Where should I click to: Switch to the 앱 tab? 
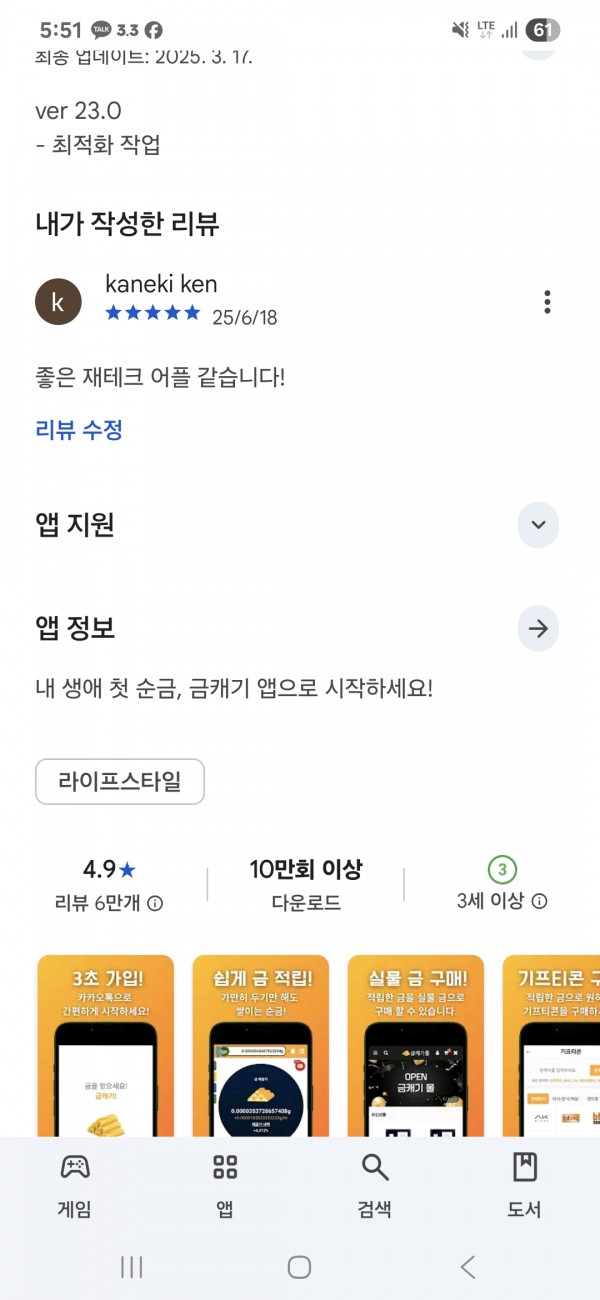[225, 1185]
